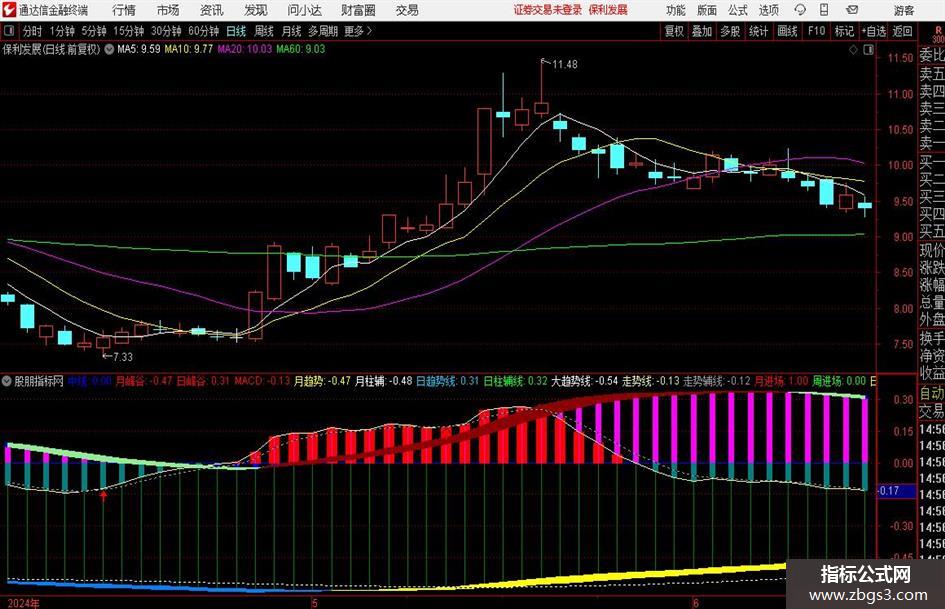Click the MA60: 9.03 indicator value

coord(301,49)
